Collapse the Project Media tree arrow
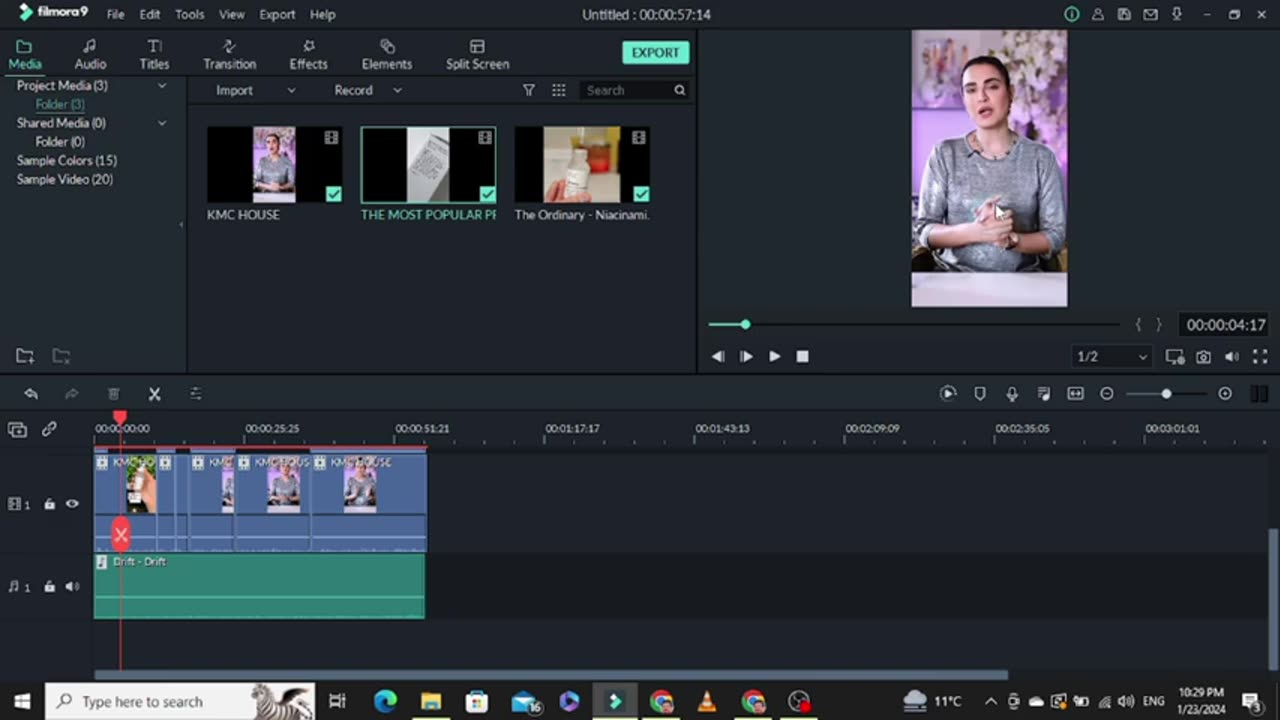The image size is (1280, 720). tap(161, 86)
